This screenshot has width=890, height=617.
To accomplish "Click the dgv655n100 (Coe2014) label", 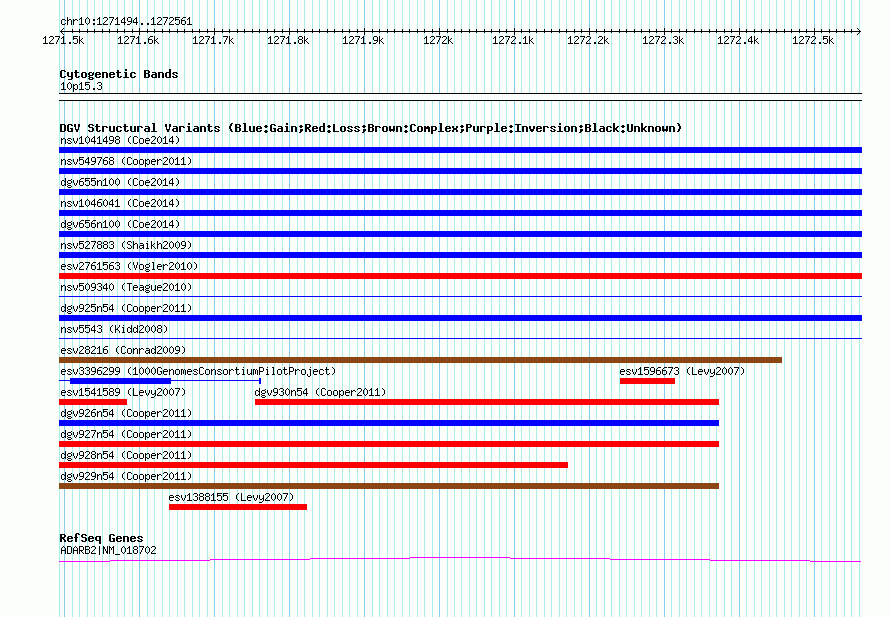I will (120, 182).
